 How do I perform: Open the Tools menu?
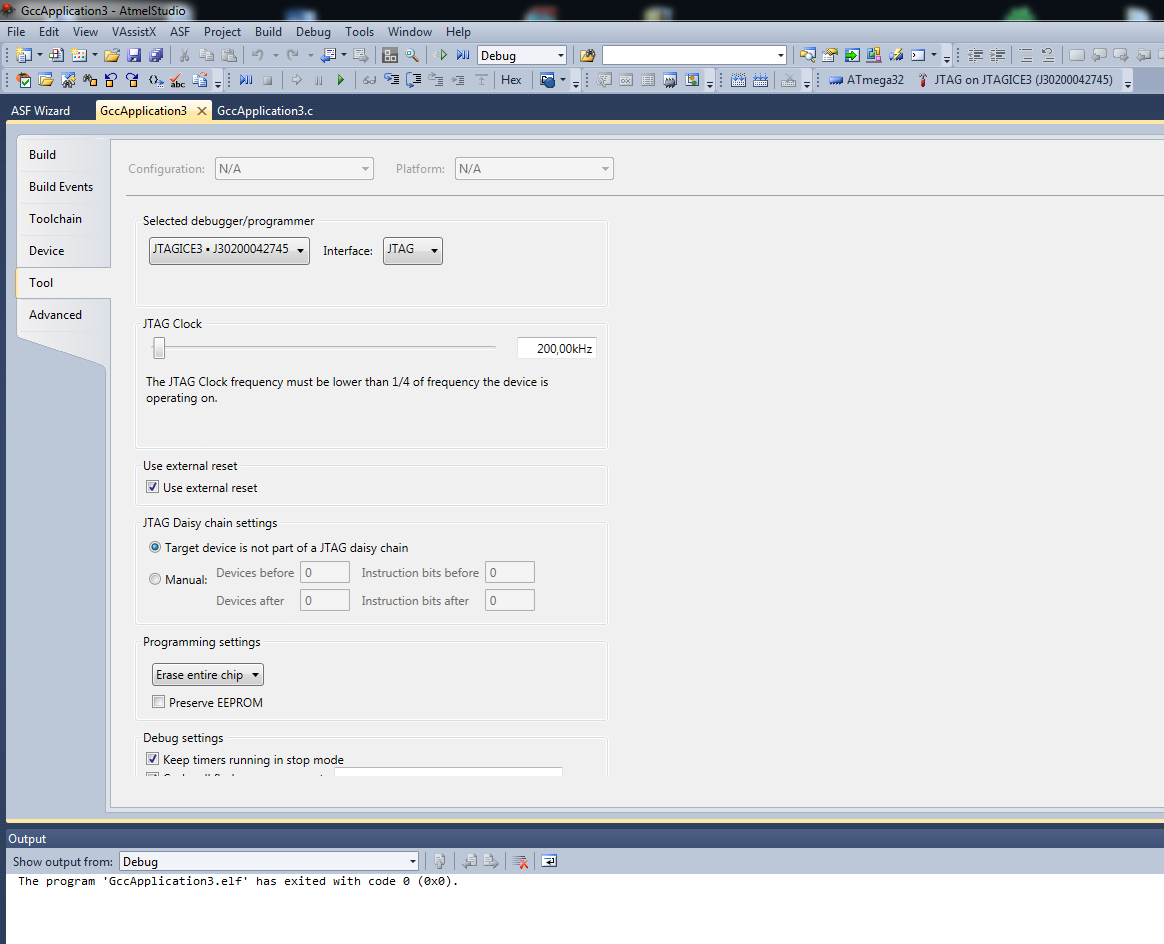click(359, 32)
